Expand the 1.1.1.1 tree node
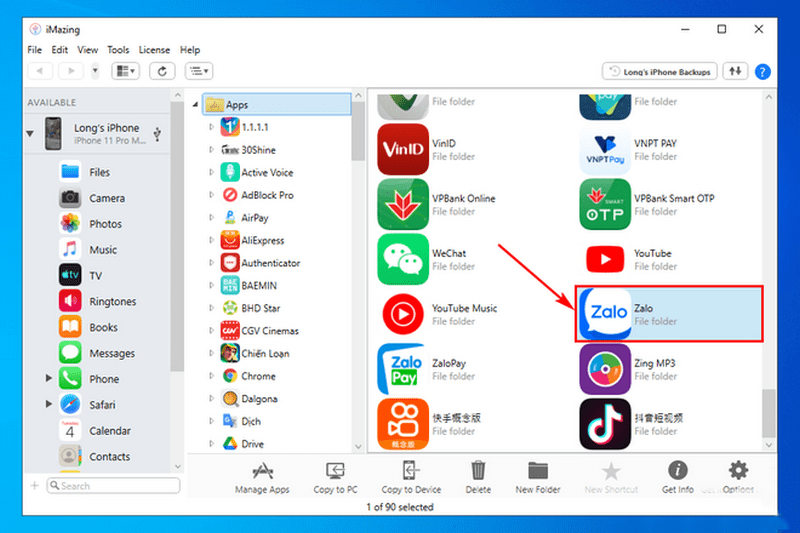The image size is (800, 533). pos(212,126)
